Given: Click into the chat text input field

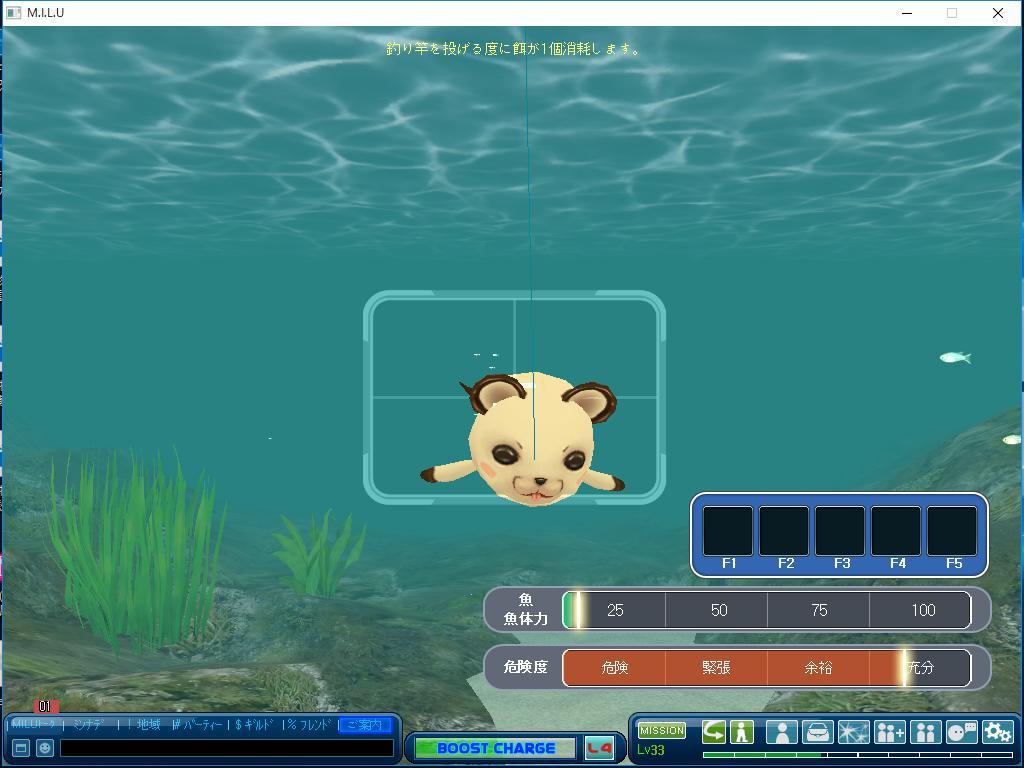Looking at the screenshot, I should [x=226, y=748].
